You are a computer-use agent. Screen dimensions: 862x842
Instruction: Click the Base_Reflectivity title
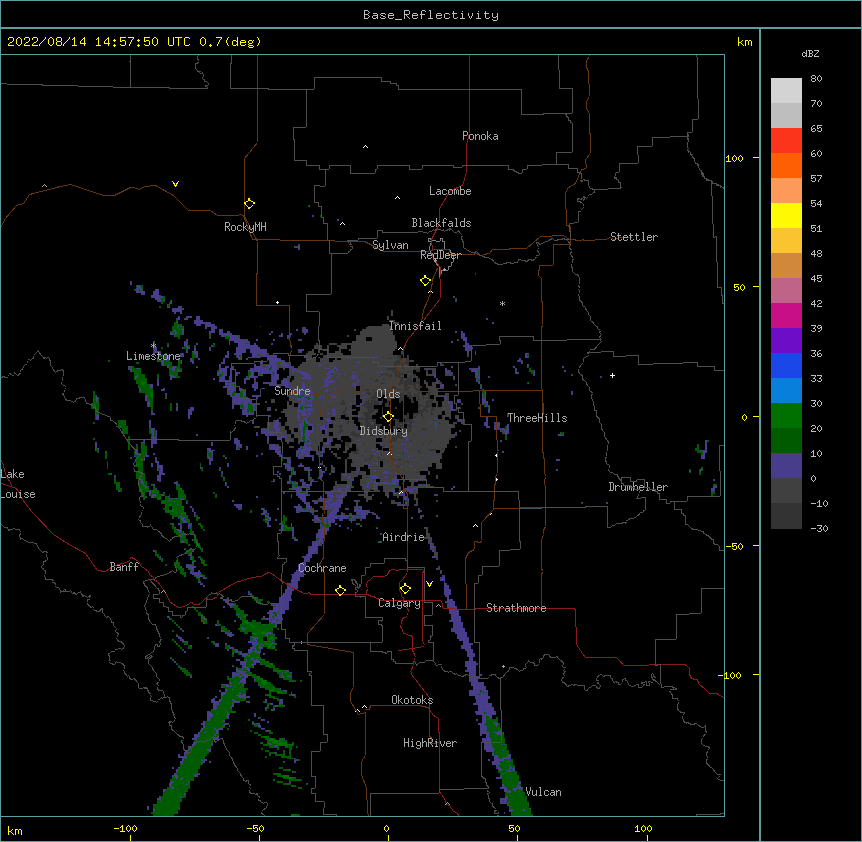pos(431,15)
